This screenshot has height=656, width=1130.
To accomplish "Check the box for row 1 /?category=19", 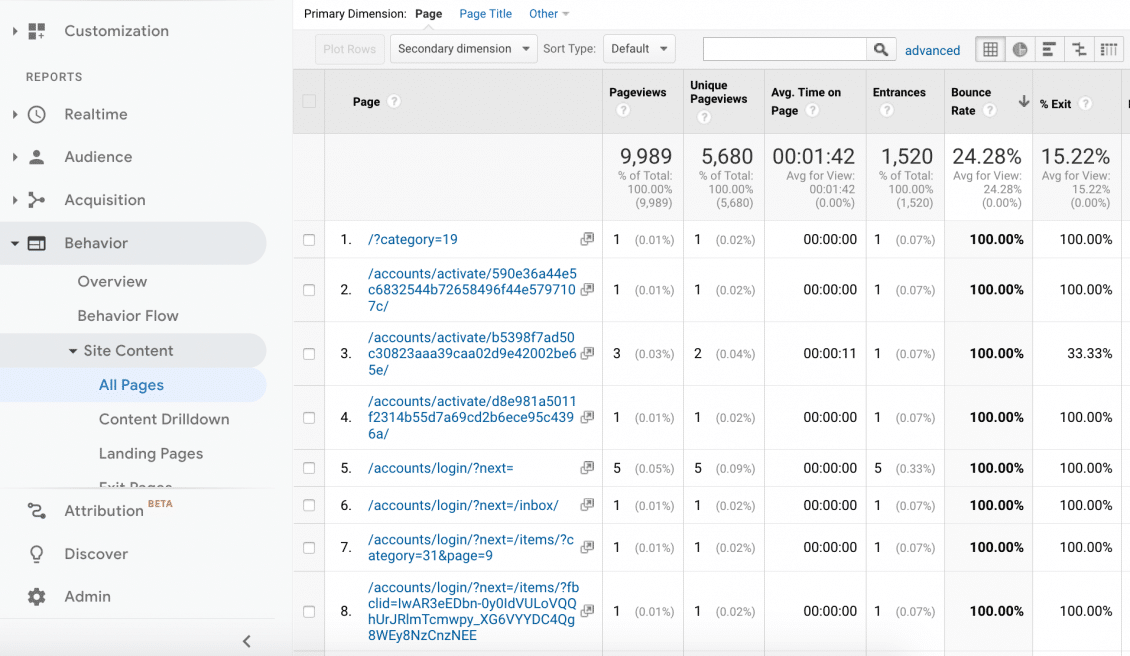I will [x=309, y=240].
